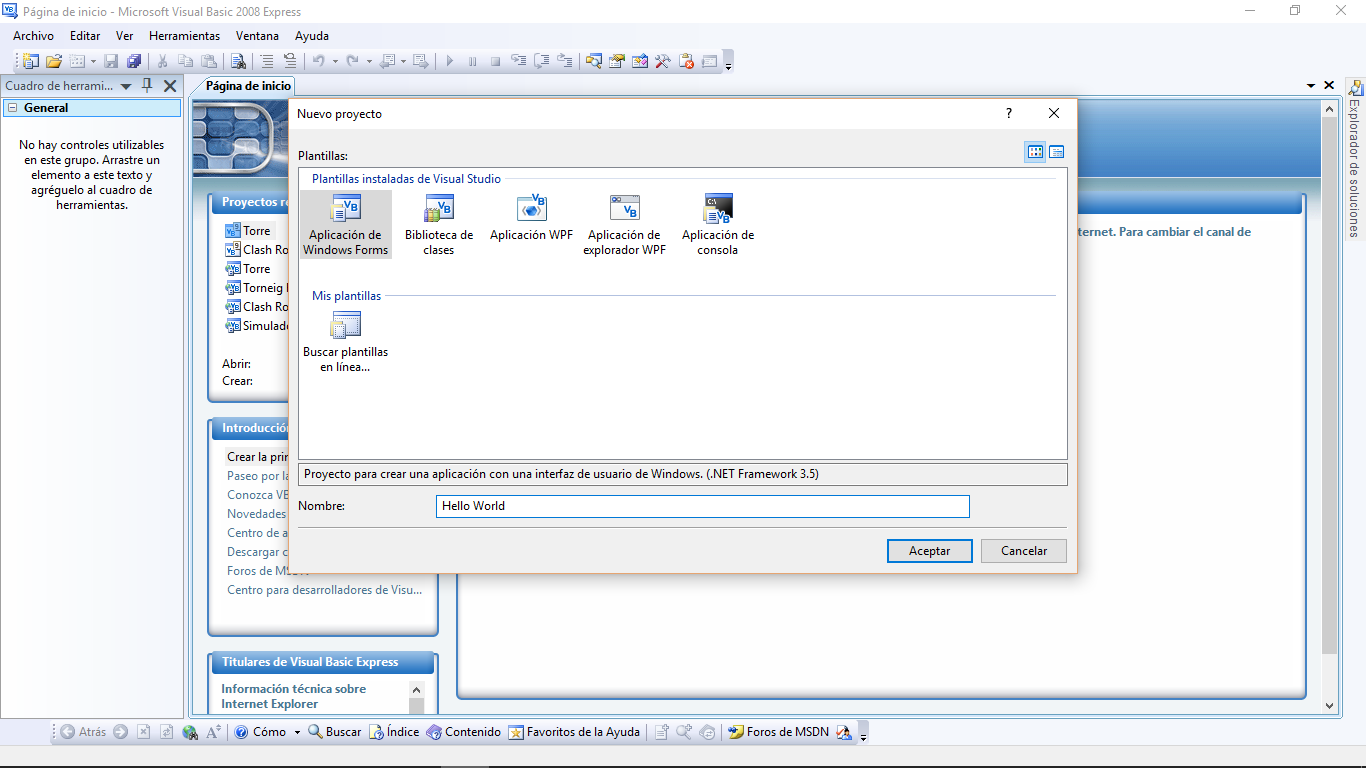Pin the Cuadro de herramientas panel
The width and height of the screenshot is (1366, 768).
pyautogui.click(x=147, y=86)
